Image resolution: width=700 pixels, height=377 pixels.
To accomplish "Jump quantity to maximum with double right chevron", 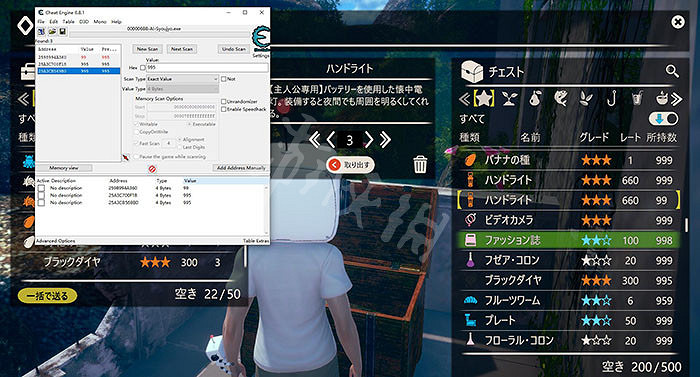I will point(385,140).
